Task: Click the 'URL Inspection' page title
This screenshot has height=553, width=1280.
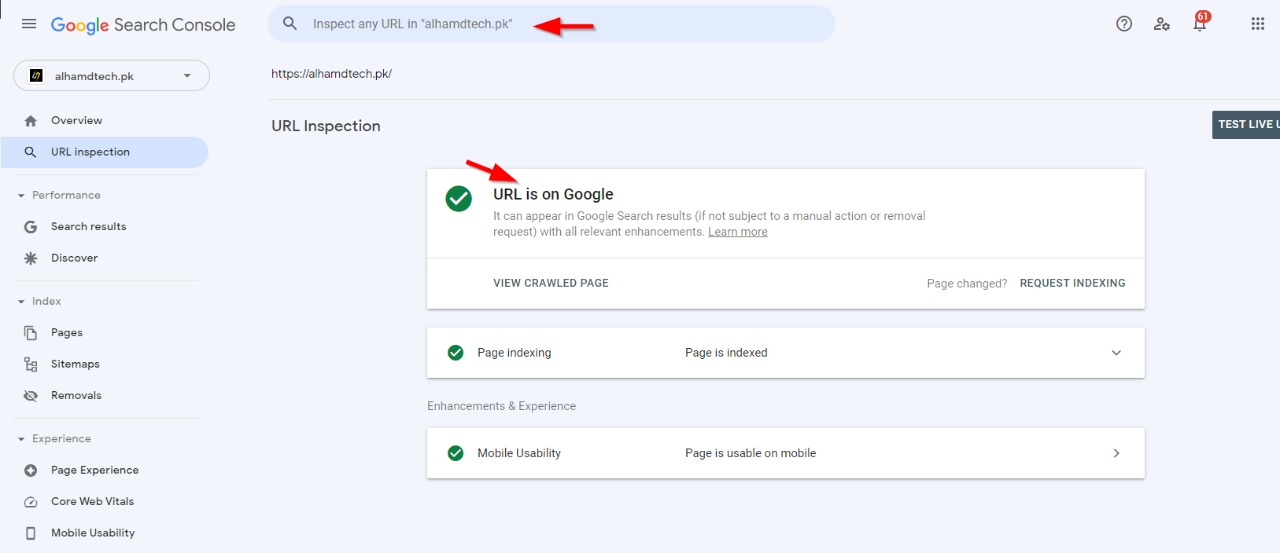Action: [x=326, y=126]
